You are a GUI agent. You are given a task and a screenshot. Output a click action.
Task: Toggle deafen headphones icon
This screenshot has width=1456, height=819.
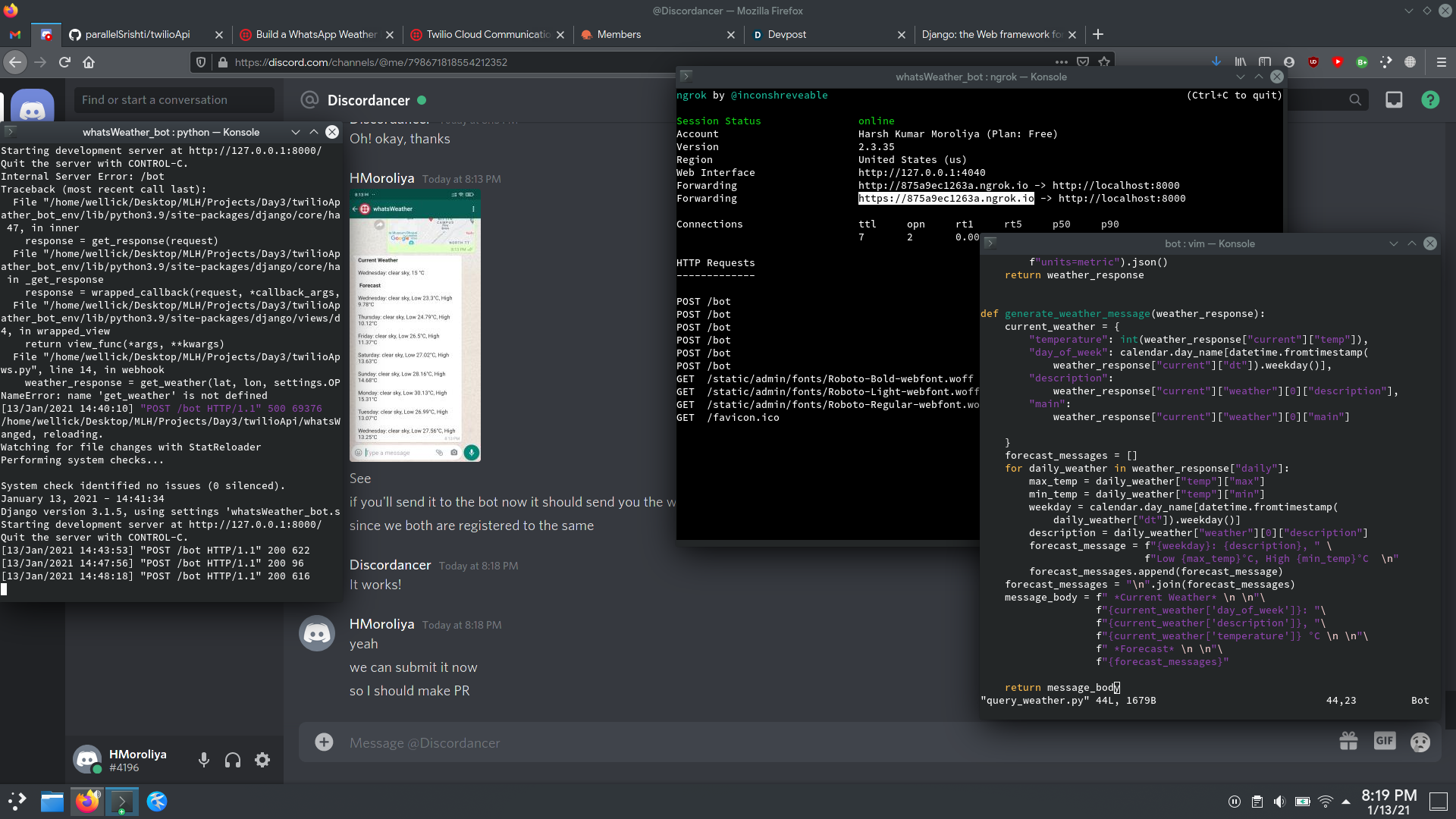pyautogui.click(x=233, y=760)
